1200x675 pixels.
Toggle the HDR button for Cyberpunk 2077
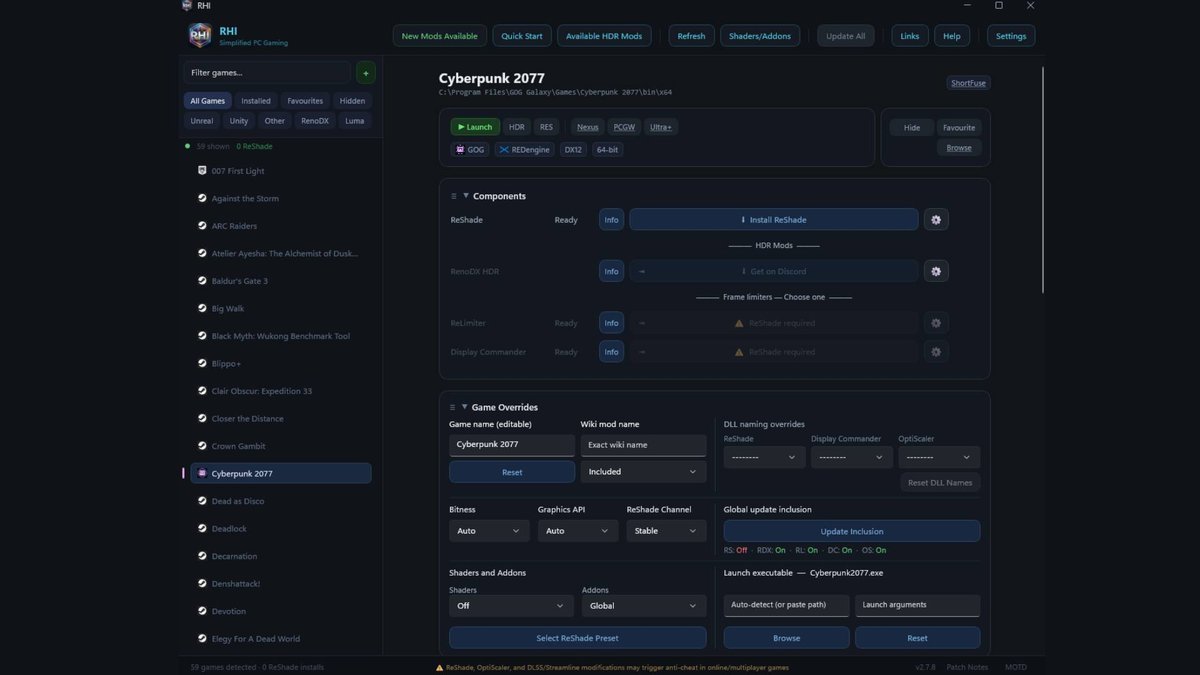click(x=516, y=127)
